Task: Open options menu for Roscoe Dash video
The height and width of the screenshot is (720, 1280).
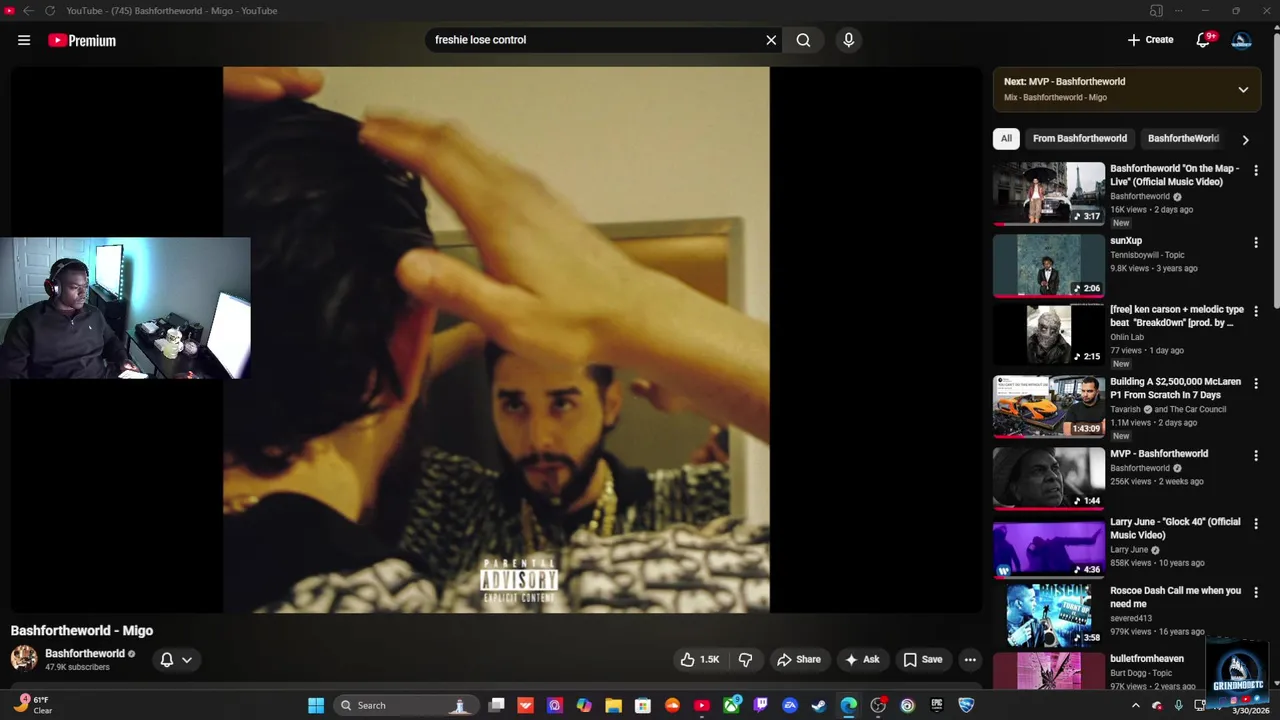Action: tap(1256, 592)
